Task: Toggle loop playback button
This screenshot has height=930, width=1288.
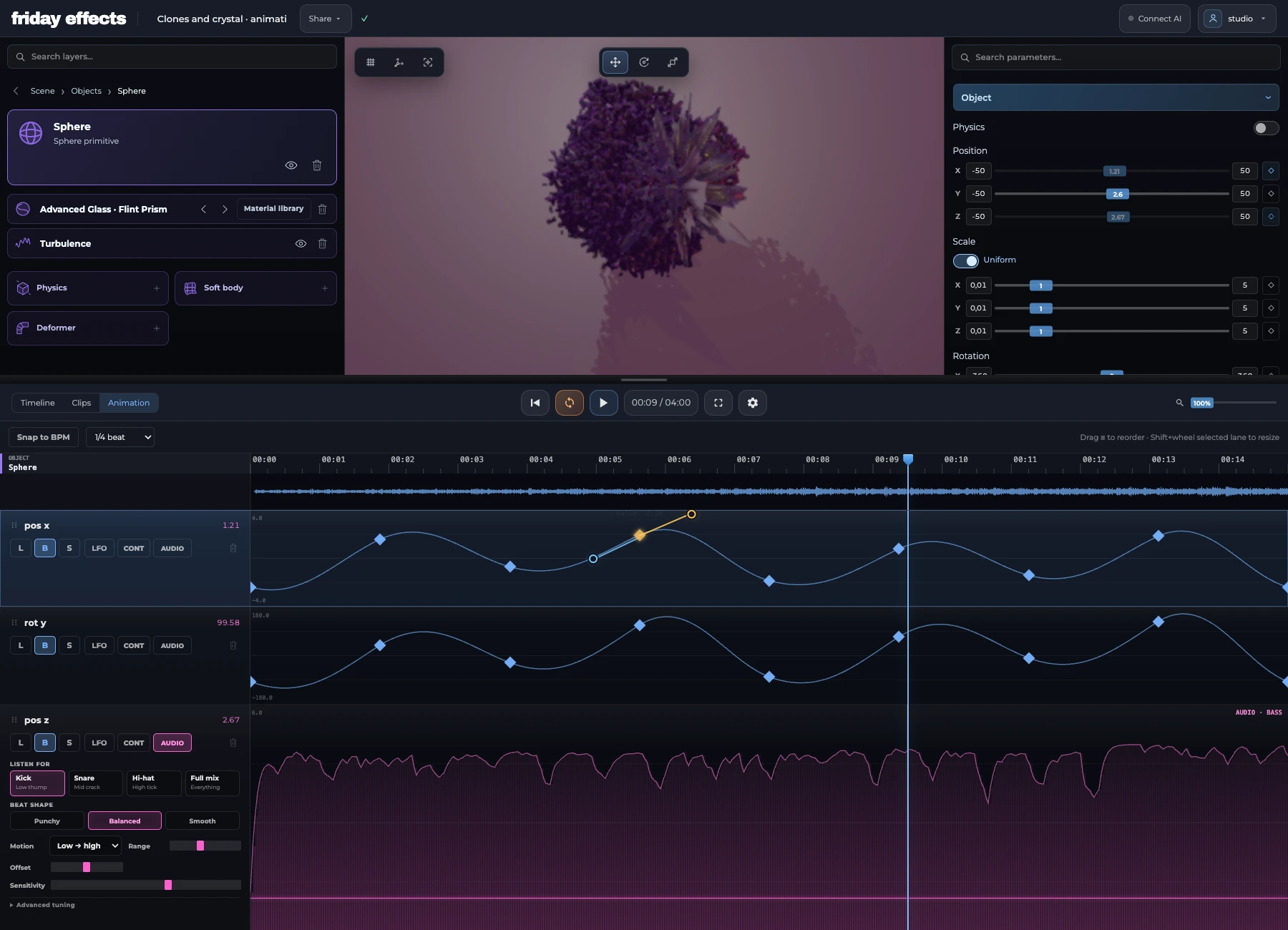Action: pyautogui.click(x=570, y=403)
